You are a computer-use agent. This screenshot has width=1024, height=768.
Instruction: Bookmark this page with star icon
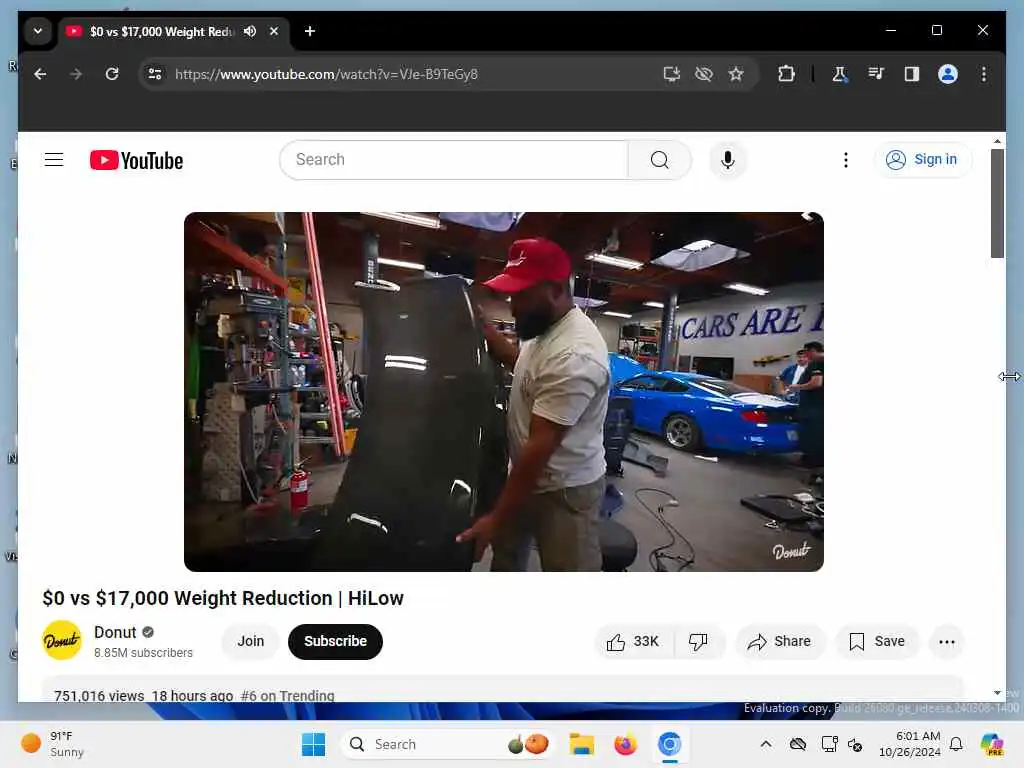click(736, 74)
